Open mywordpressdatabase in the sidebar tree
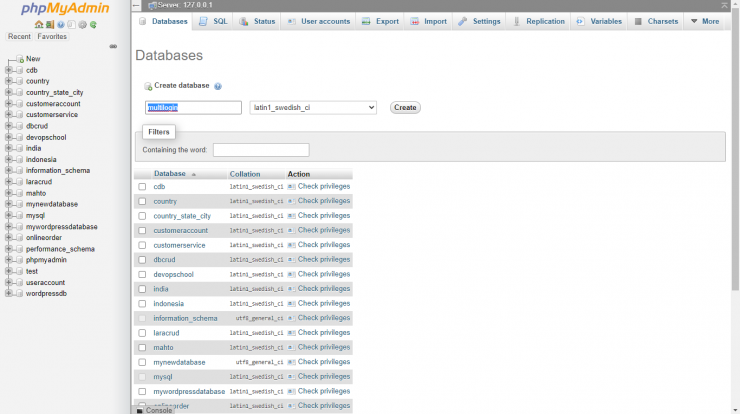 (x=61, y=227)
